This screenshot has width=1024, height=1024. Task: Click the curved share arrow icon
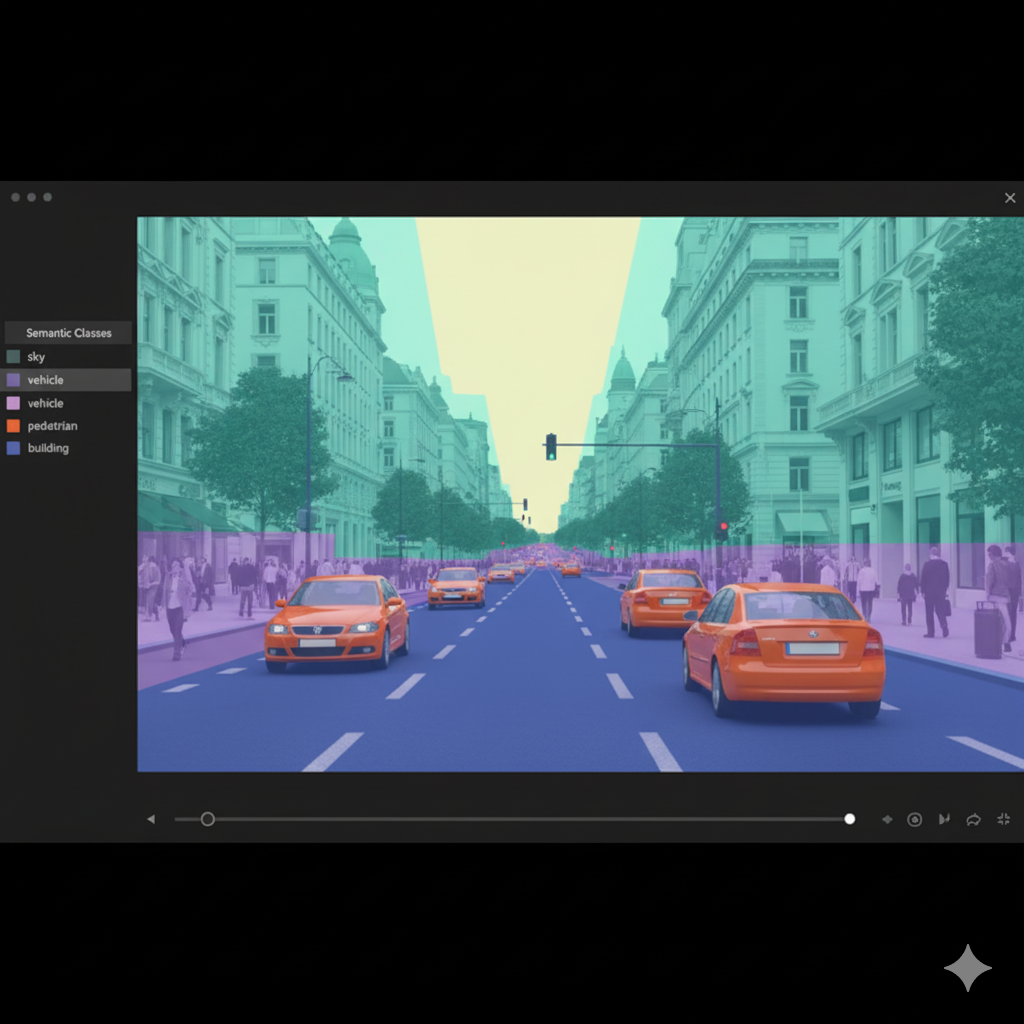pyautogui.click(x=973, y=819)
